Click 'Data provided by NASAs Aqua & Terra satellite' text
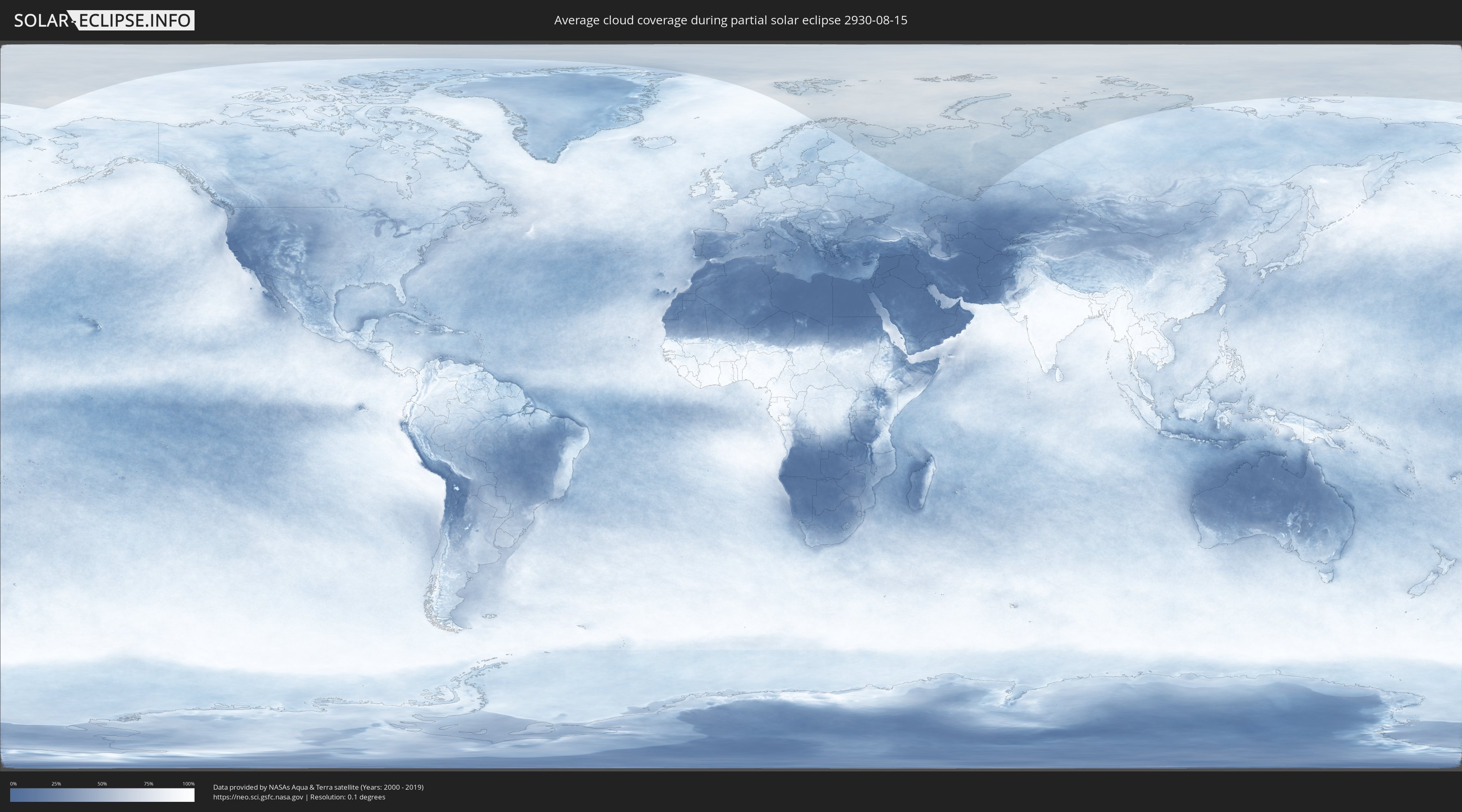Screen dimensions: 1462x812 [285, 787]
